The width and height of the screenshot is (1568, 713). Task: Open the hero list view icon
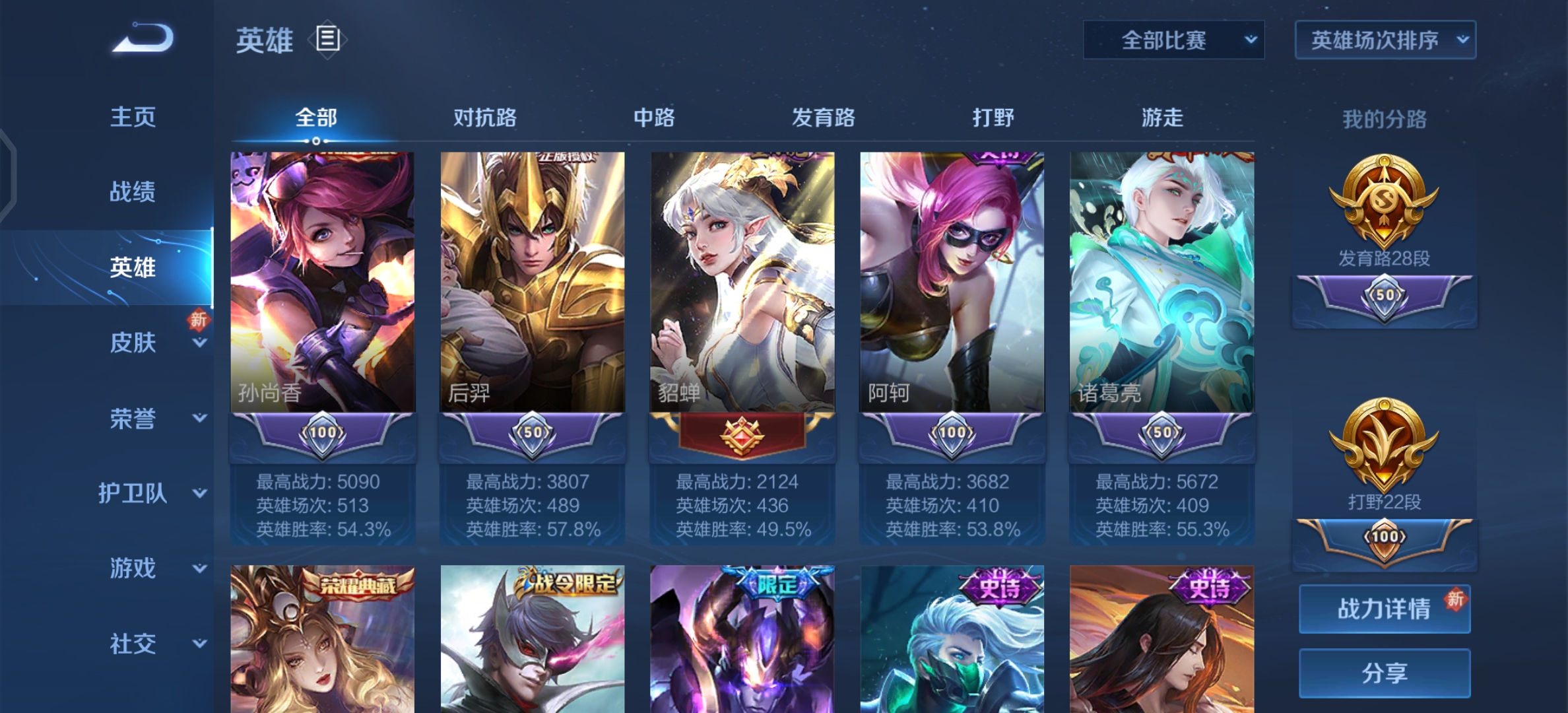pos(328,40)
